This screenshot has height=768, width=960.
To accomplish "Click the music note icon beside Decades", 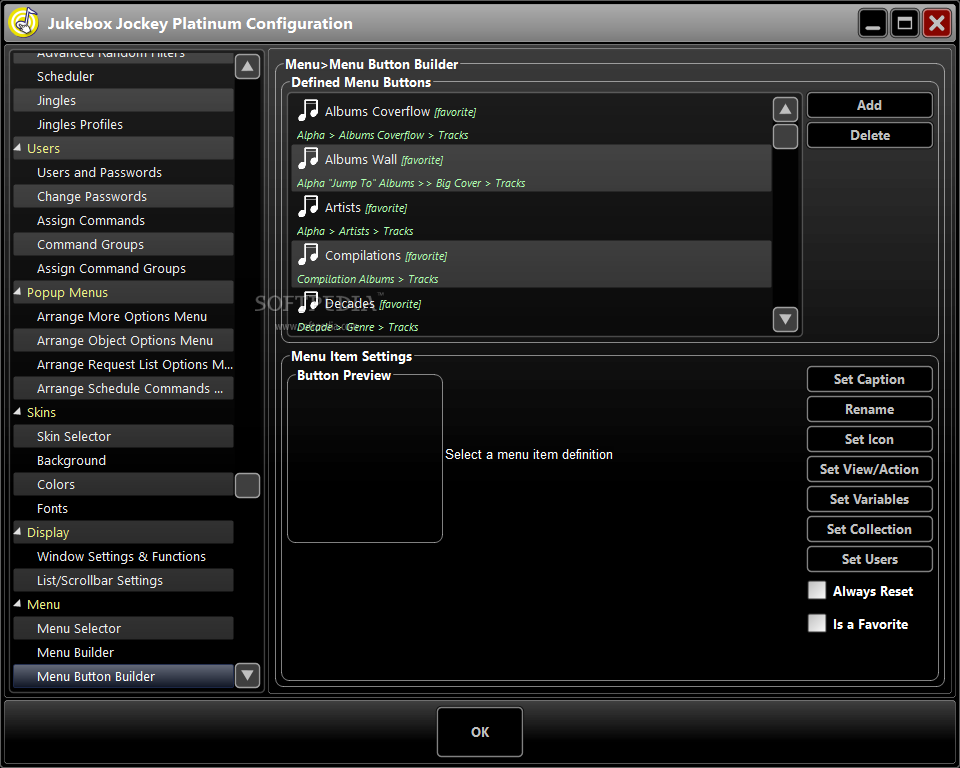I will [x=308, y=302].
